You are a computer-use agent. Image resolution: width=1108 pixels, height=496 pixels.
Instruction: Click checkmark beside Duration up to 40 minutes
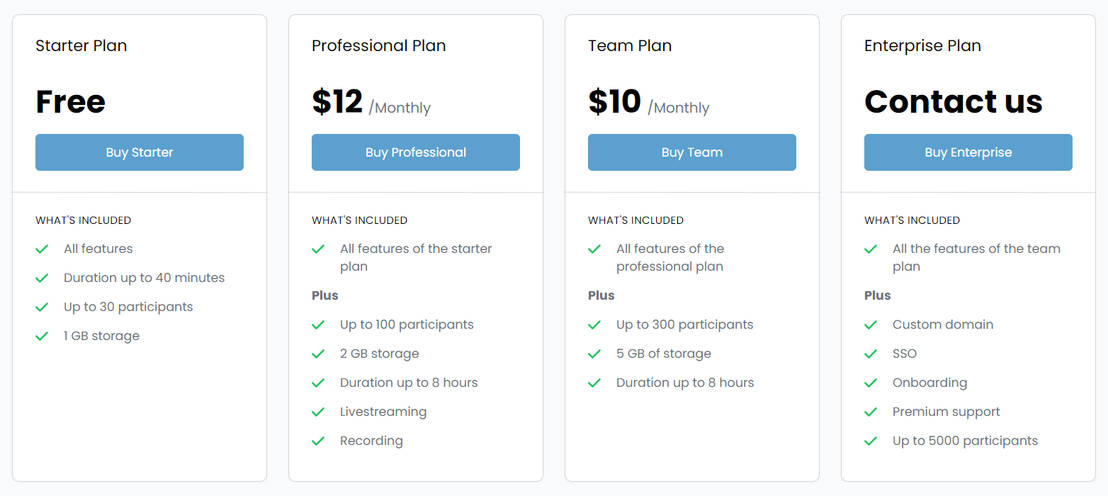point(42,278)
